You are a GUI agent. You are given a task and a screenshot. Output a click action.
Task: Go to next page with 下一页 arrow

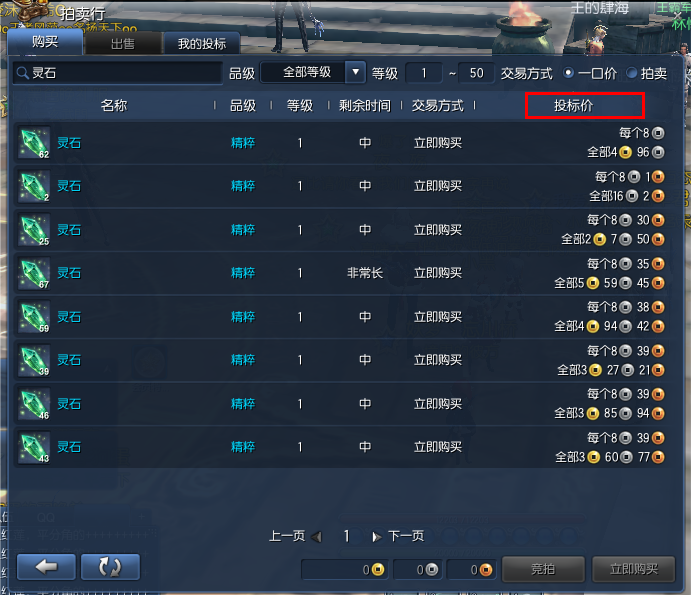[377, 536]
